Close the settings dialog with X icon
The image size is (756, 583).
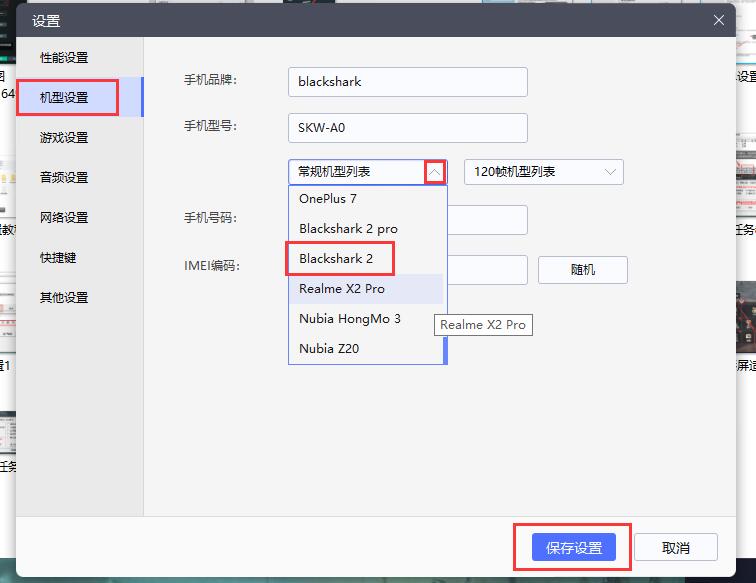tap(718, 20)
